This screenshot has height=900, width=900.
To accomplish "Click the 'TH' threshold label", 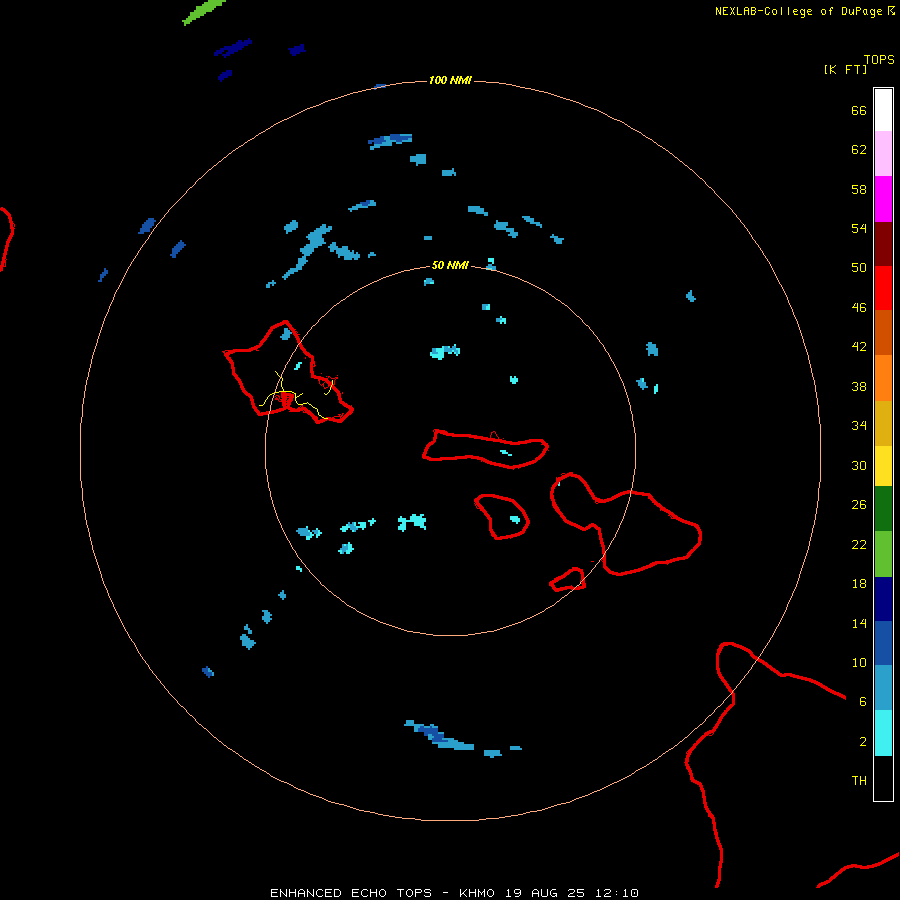I will 859,780.
